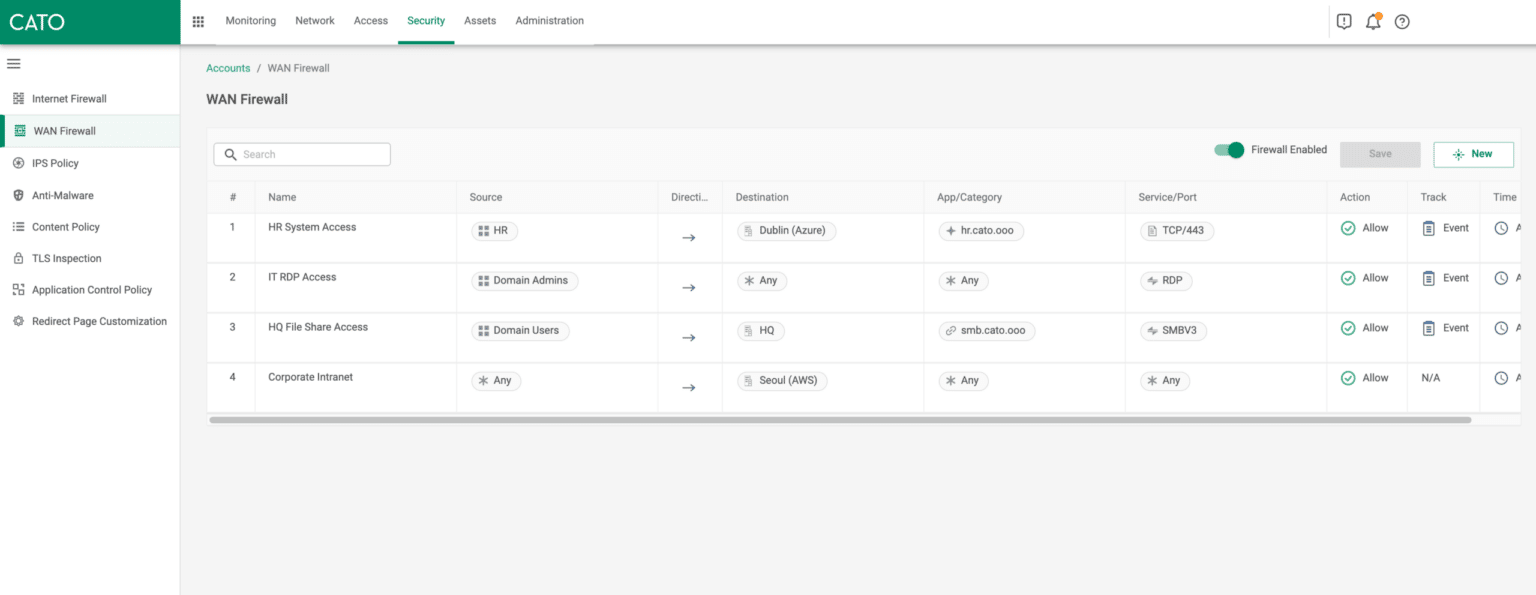Toggle the Firewall Enabled switch

pyautogui.click(x=1229, y=150)
